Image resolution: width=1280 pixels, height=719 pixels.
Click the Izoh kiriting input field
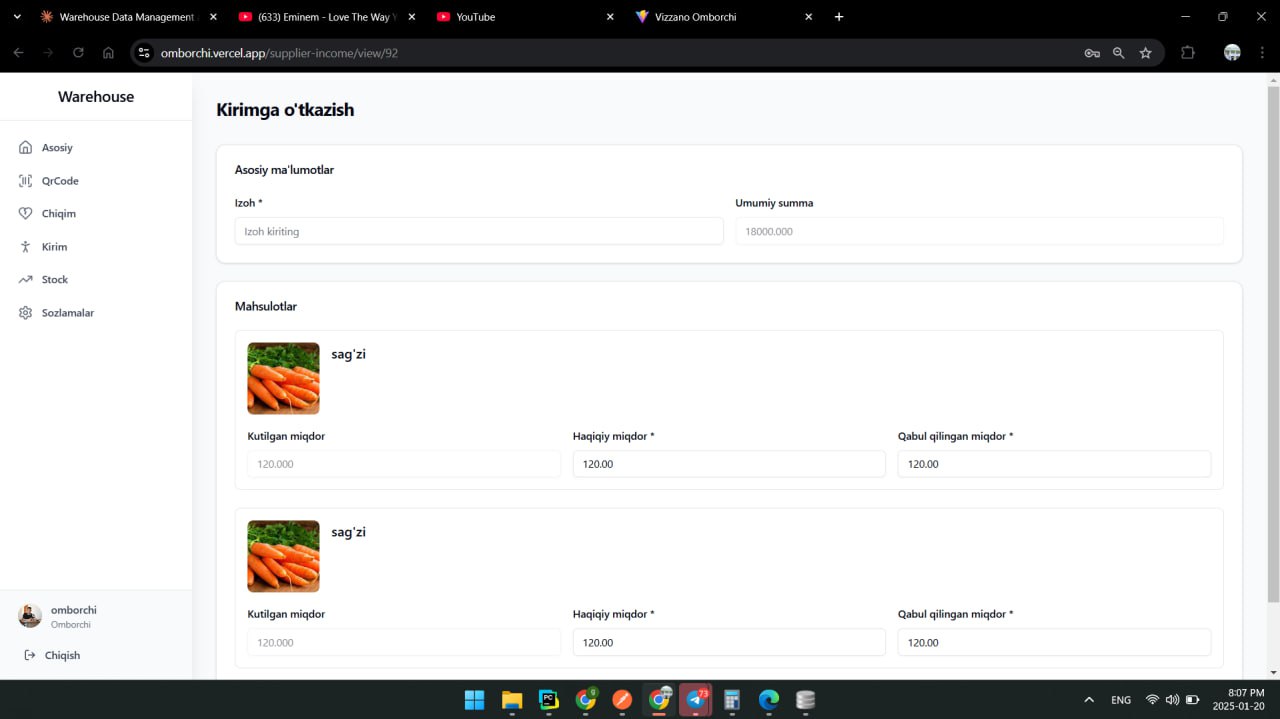click(x=478, y=231)
